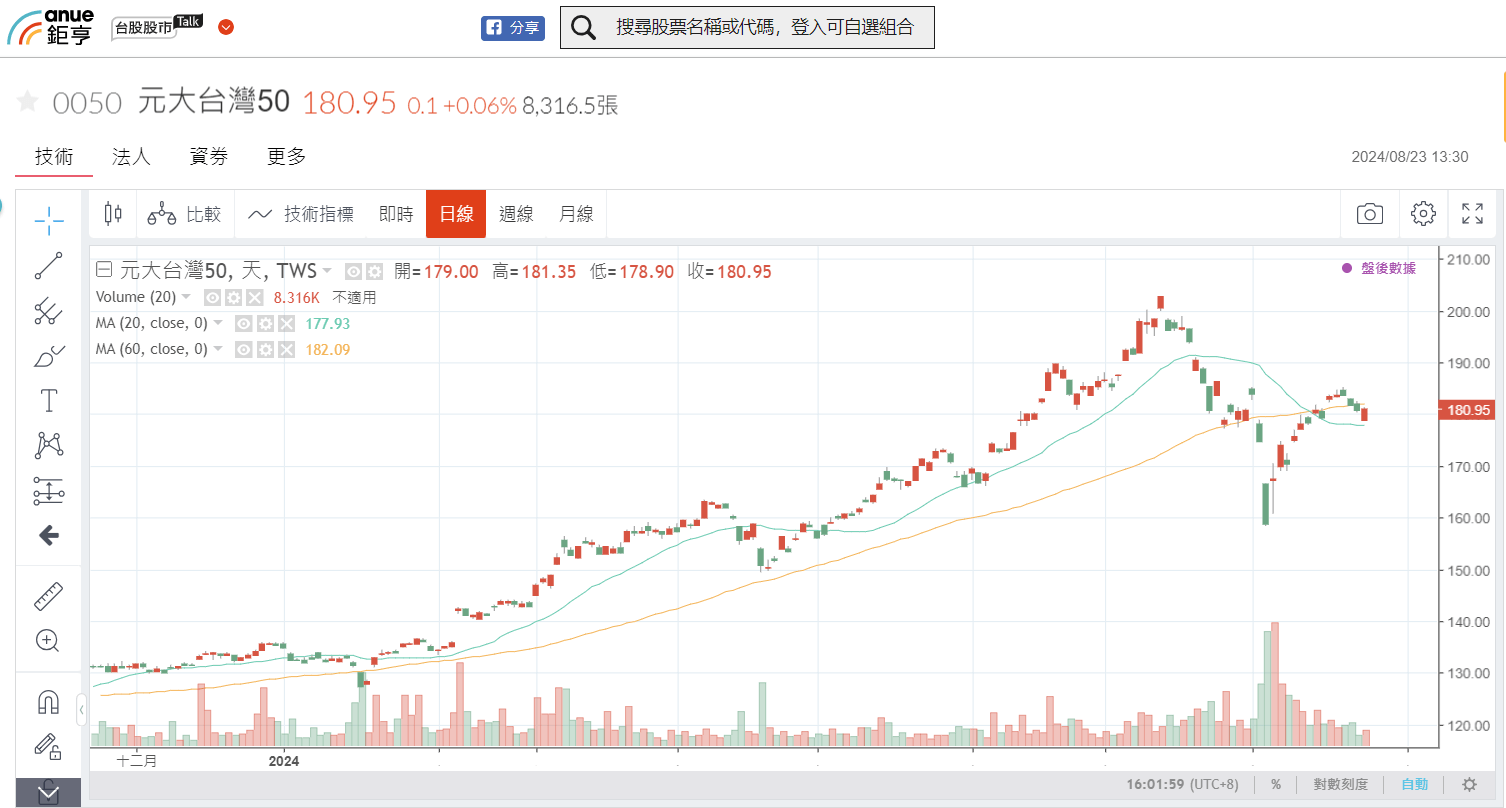1506x808 pixels.
Task: Select the XABCD pattern tool
Action: click(48, 446)
